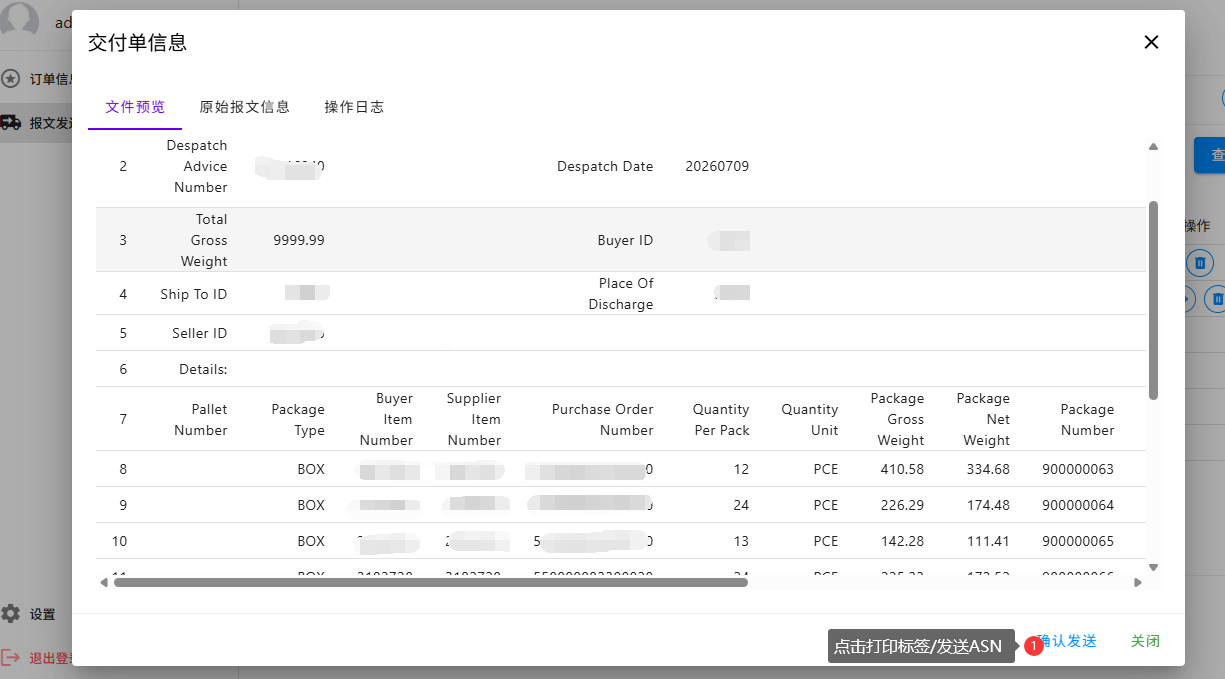Click package number 900000063
Screen dimensions: 1225x679
(x=1078, y=469)
